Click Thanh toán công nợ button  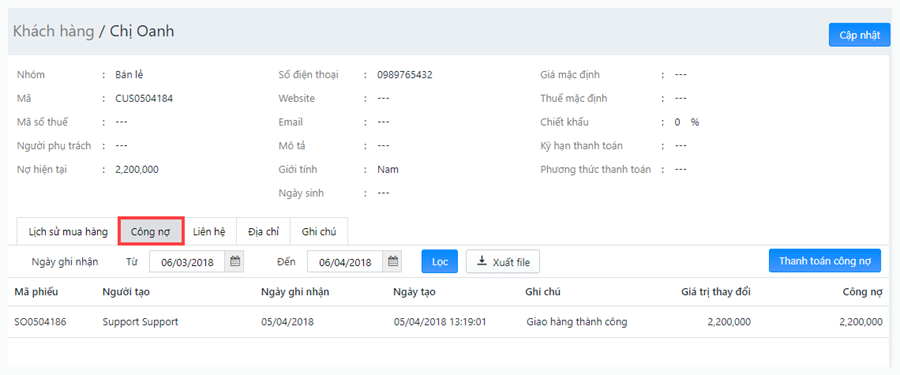[x=825, y=261]
